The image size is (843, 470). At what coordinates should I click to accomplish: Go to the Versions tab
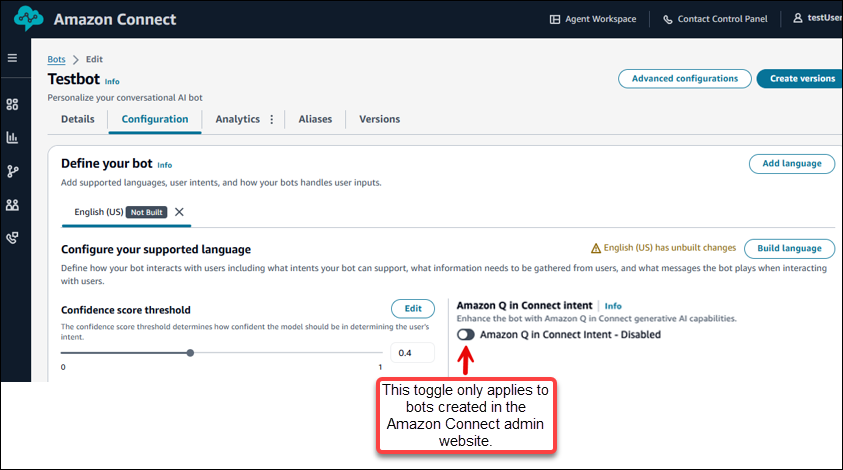pyautogui.click(x=379, y=119)
